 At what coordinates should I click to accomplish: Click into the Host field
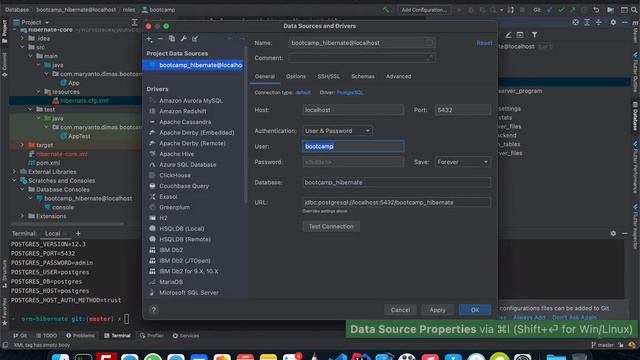(x=353, y=110)
